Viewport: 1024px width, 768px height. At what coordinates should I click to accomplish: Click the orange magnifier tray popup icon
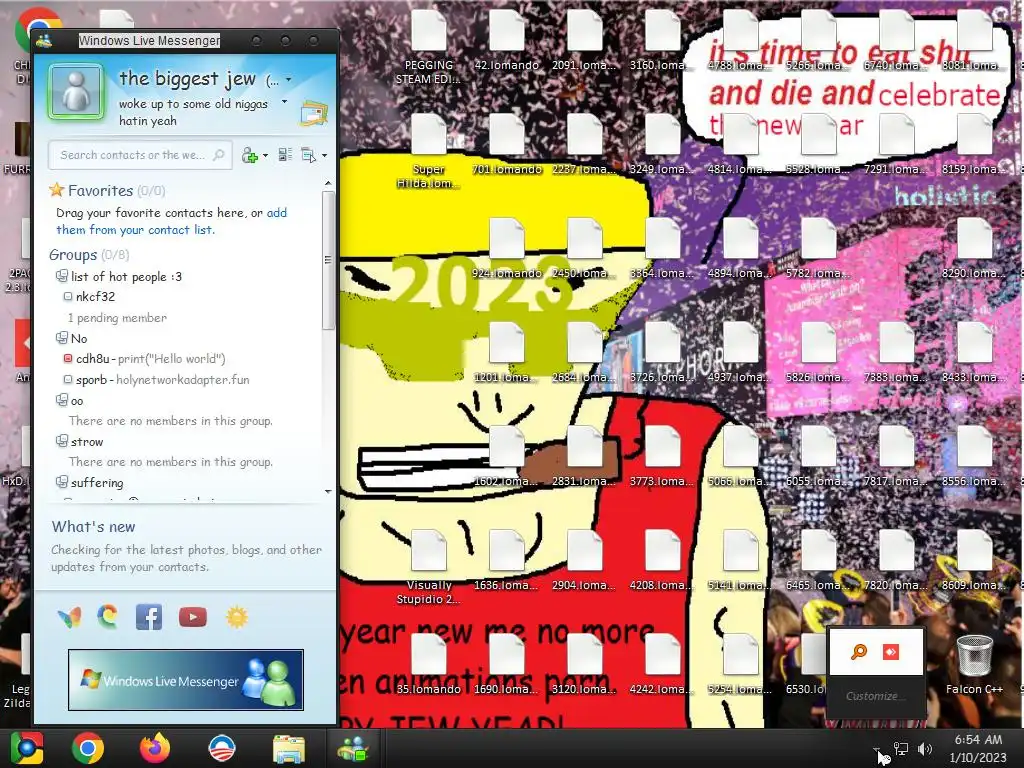(x=858, y=652)
